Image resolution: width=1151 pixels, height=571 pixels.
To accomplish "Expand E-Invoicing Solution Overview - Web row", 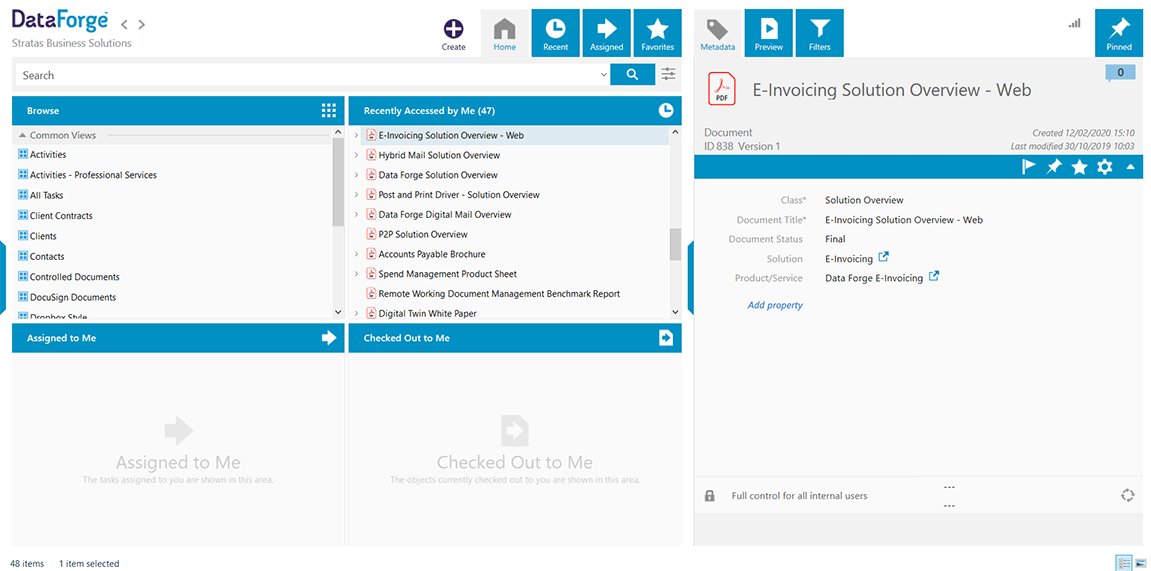I will coord(356,135).
